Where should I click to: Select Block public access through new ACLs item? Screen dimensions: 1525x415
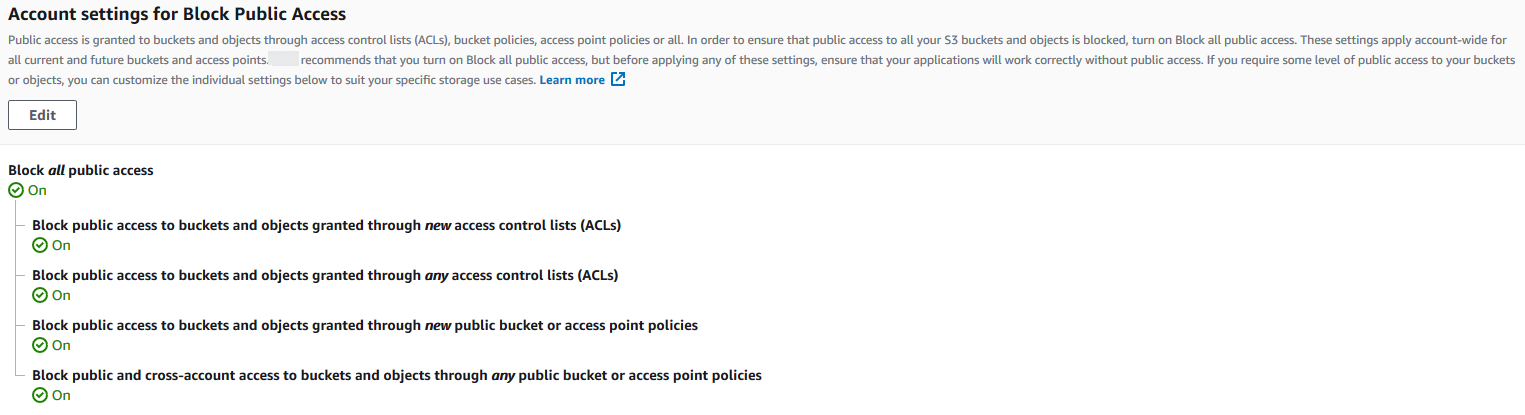(326, 225)
